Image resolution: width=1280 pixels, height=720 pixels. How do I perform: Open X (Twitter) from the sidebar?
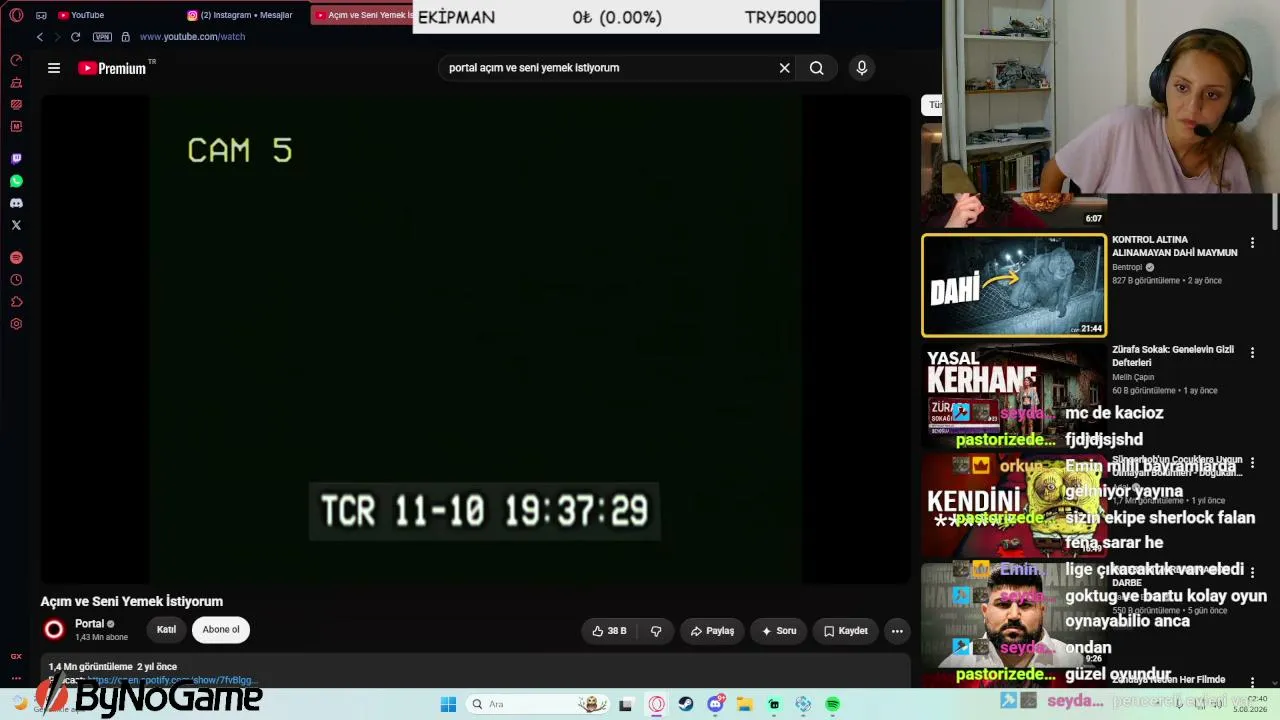coord(16,225)
